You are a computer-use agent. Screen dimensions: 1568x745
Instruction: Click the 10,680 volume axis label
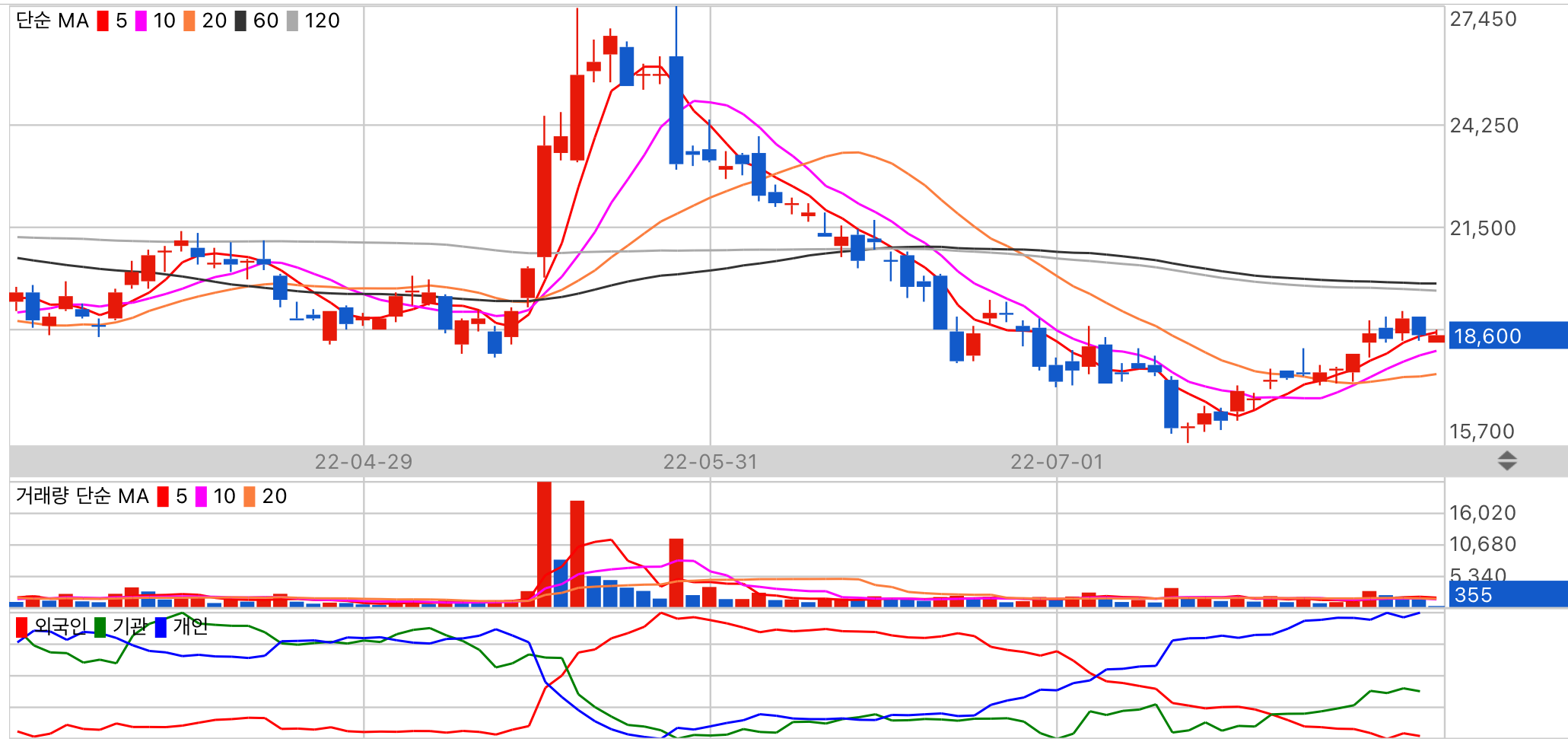(1482, 544)
